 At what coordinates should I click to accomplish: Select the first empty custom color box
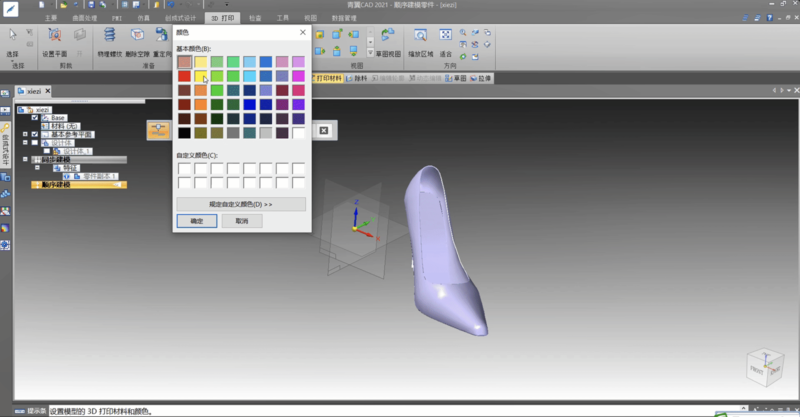[x=184, y=168]
